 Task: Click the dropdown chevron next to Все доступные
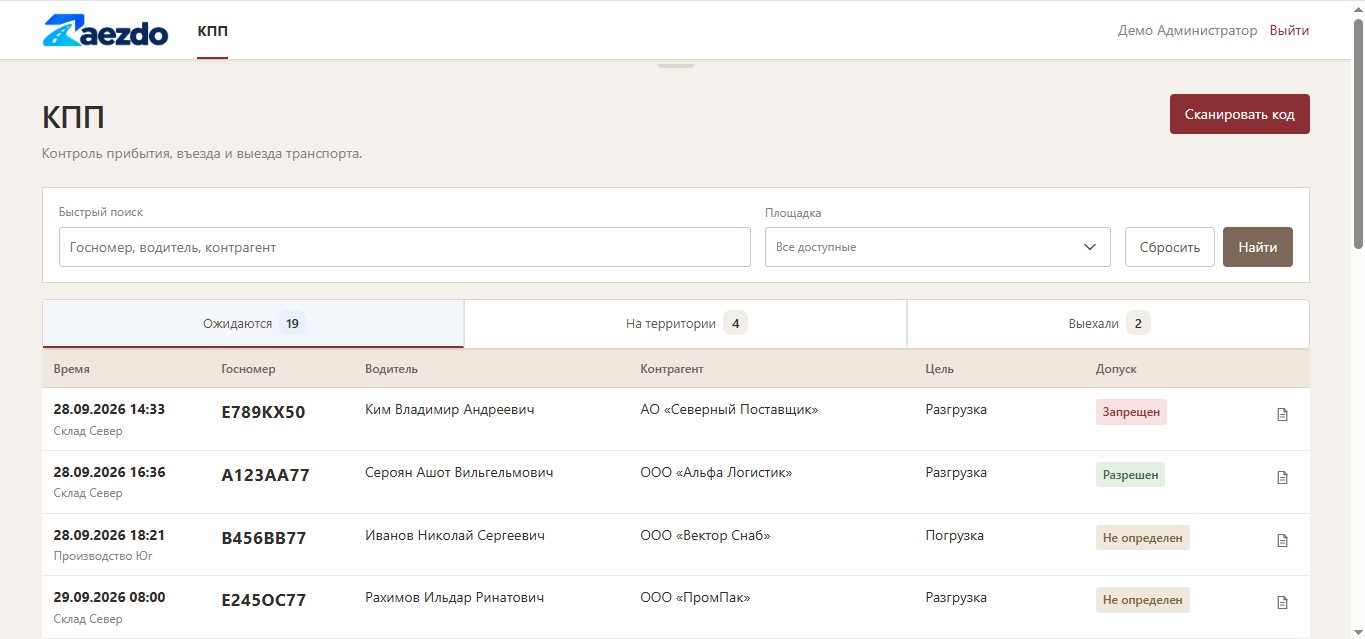coord(1090,247)
